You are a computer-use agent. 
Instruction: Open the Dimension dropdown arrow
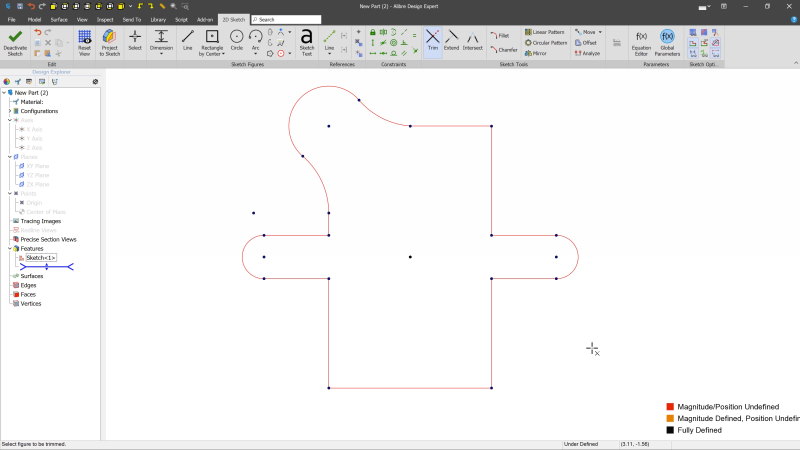coord(161,53)
